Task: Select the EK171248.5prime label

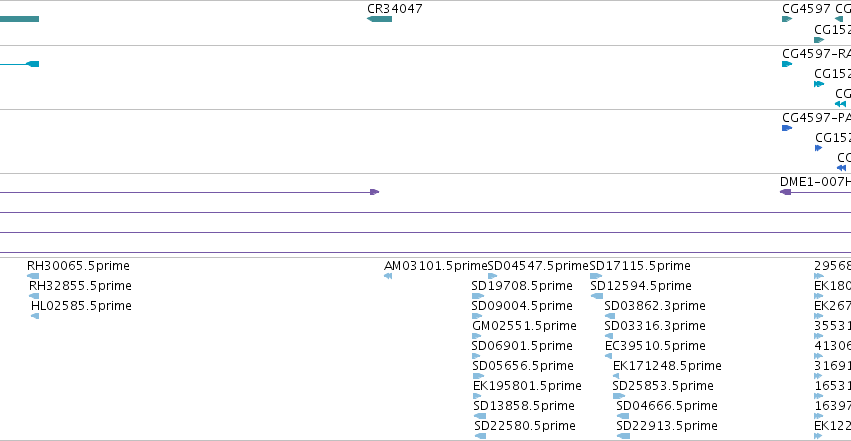Action: tap(667, 366)
